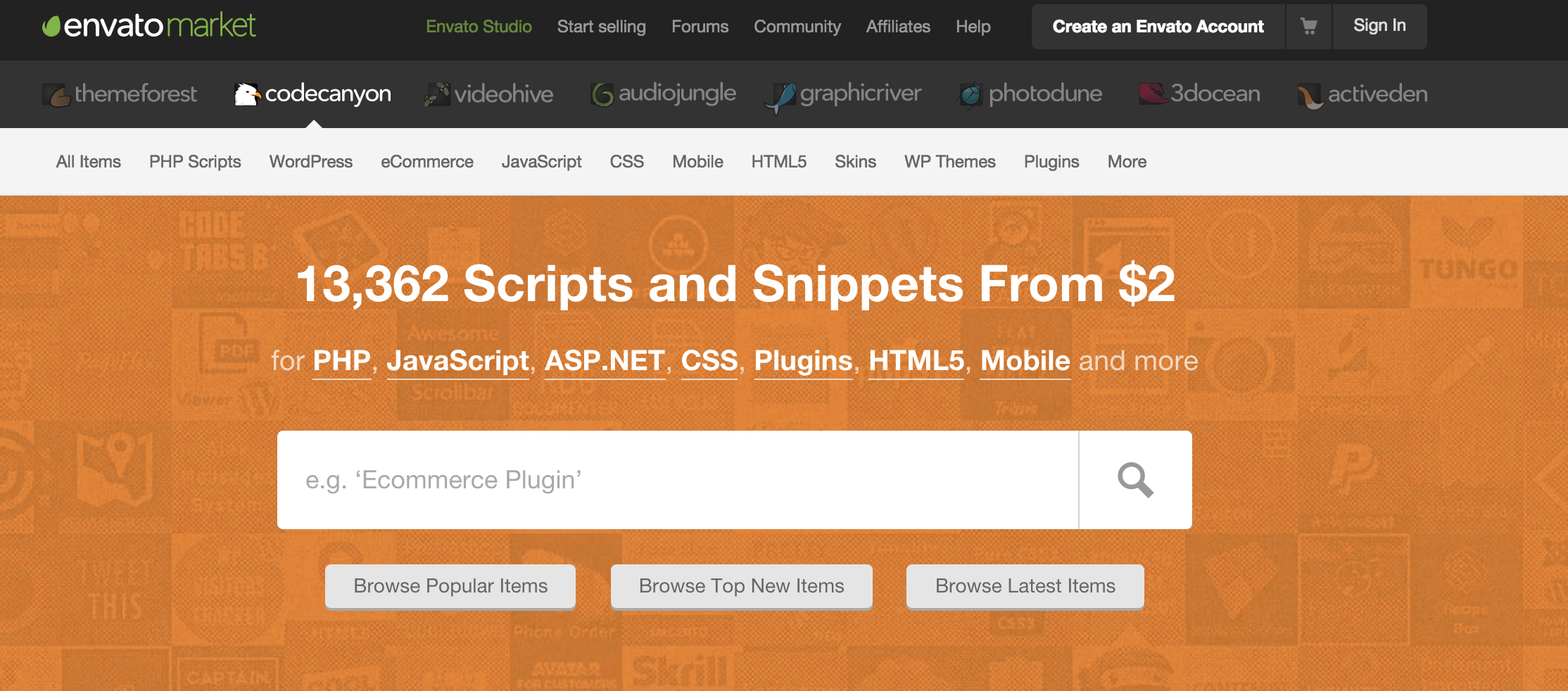Expand the More category menu
Image resolution: width=1568 pixels, height=691 pixels.
(x=1127, y=162)
